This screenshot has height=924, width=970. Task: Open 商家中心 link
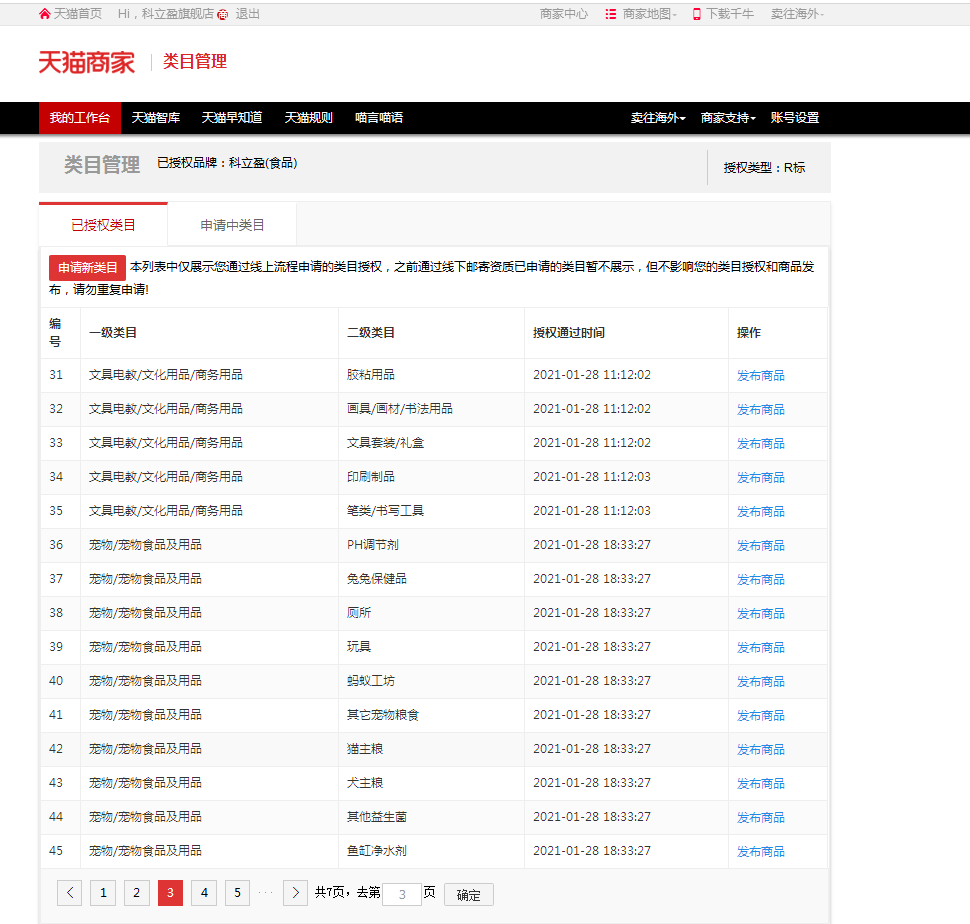pyautogui.click(x=564, y=14)
